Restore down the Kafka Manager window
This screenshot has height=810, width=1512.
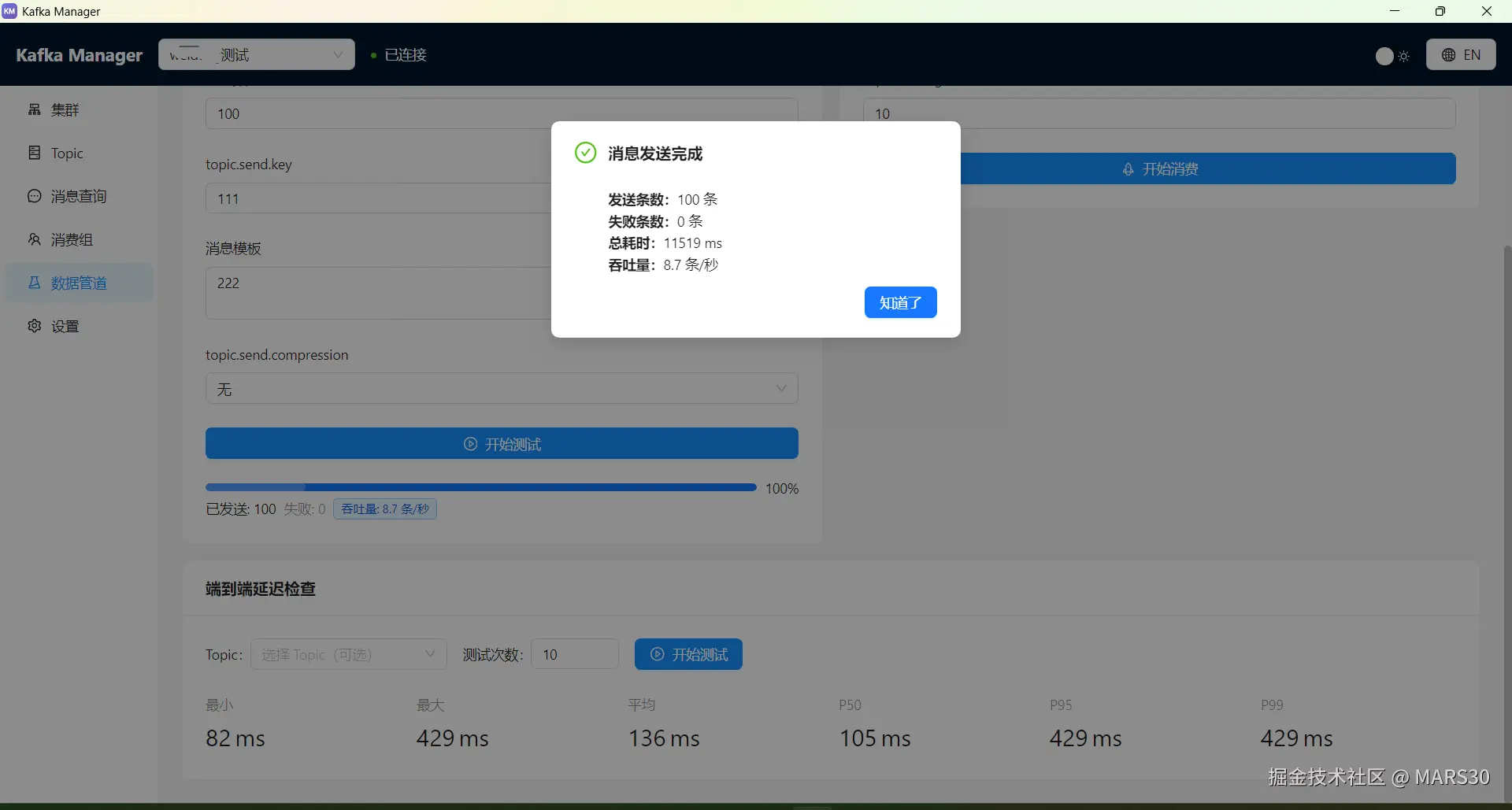pos(1440,11)
